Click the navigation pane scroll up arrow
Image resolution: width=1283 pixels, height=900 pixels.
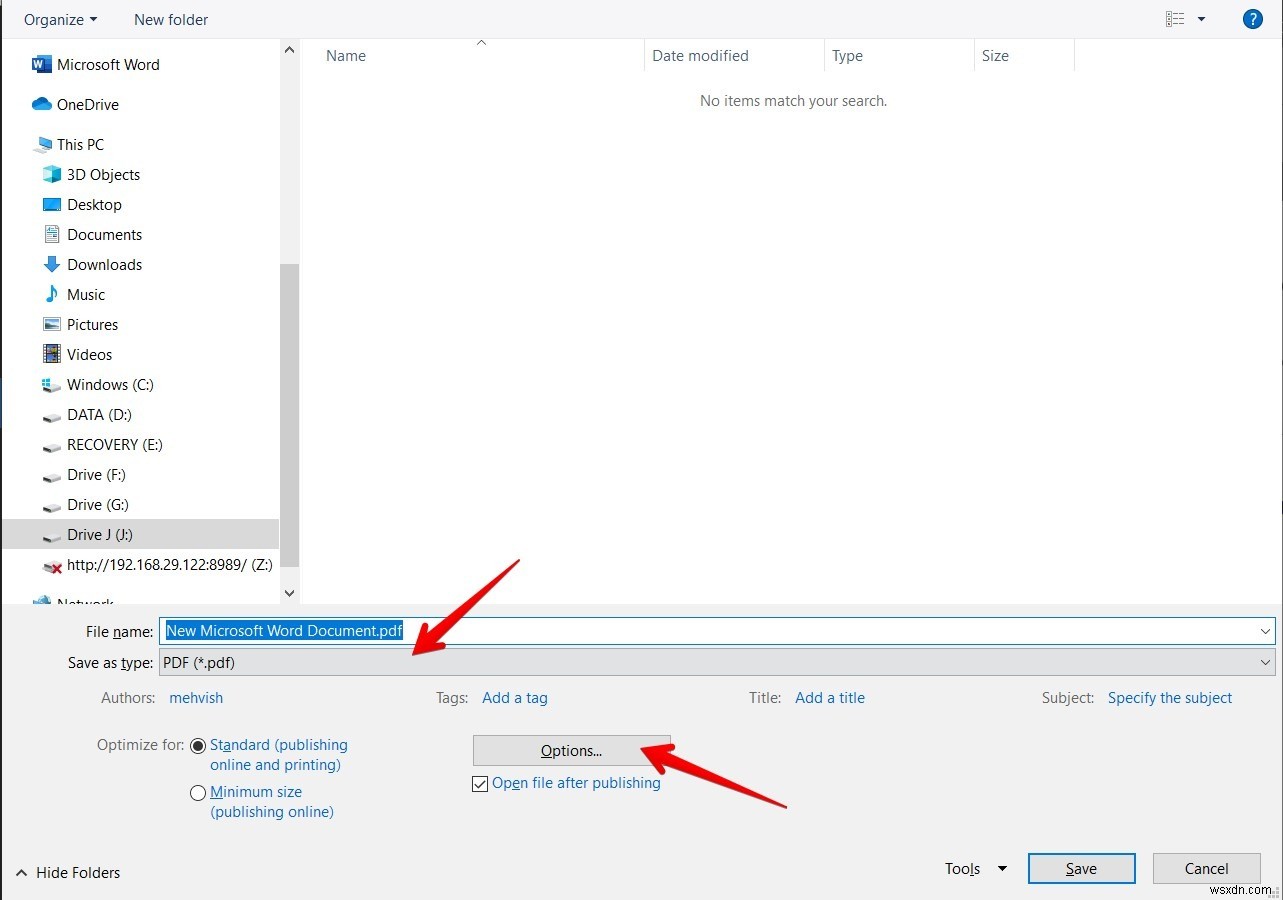pyautogui.click(x=289, y=49)
